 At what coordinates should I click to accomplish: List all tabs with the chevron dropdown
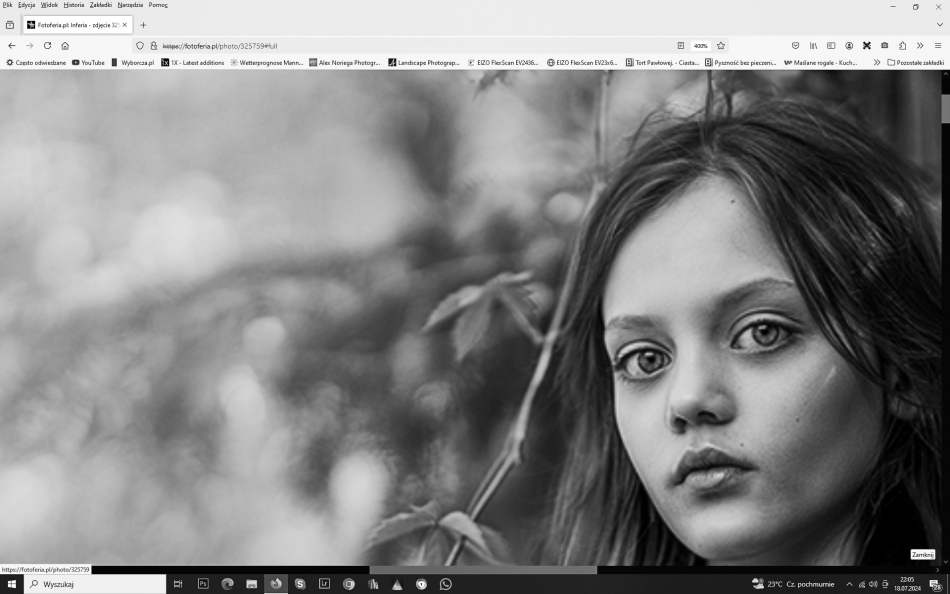[940, 25]
